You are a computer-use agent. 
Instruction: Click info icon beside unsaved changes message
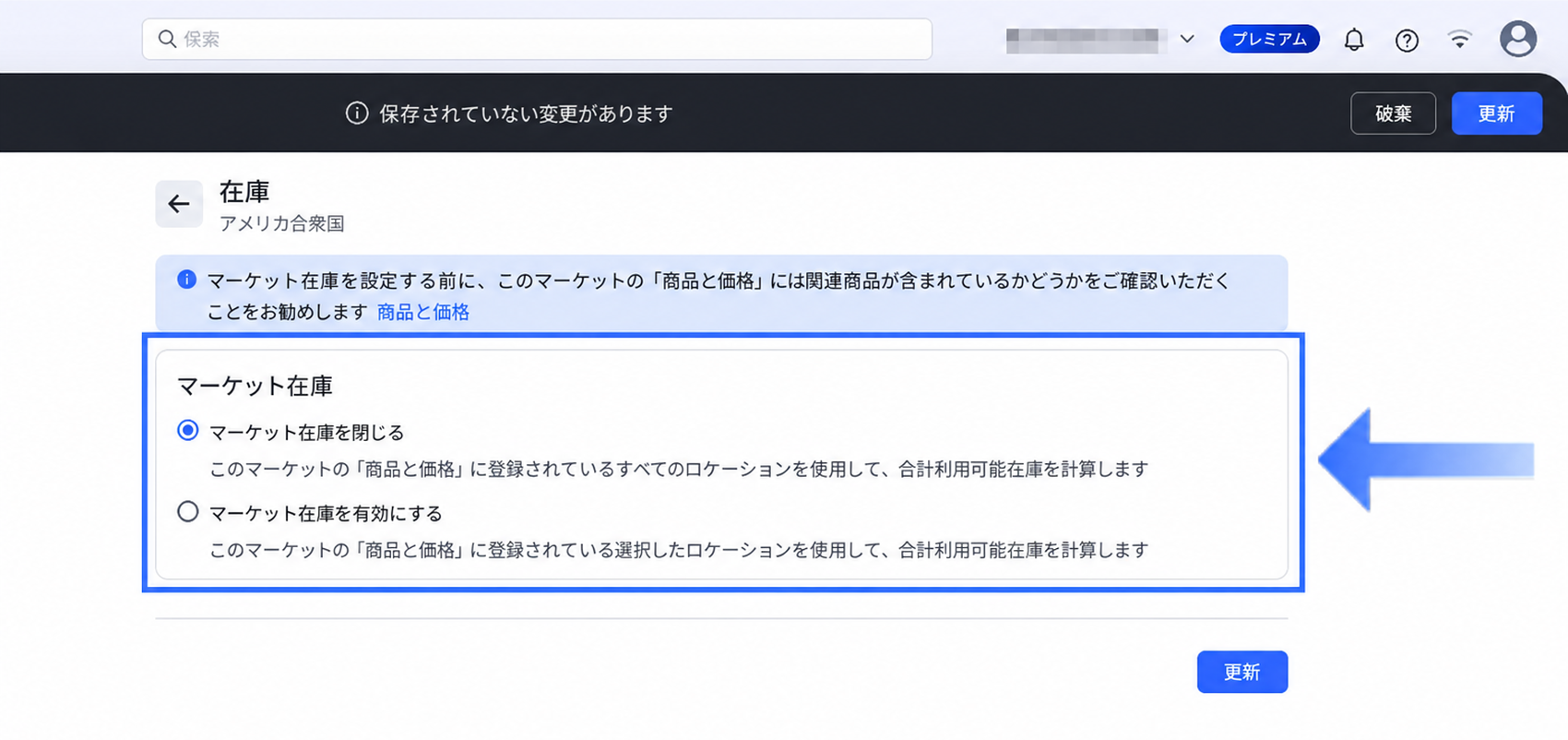[357, 113]
